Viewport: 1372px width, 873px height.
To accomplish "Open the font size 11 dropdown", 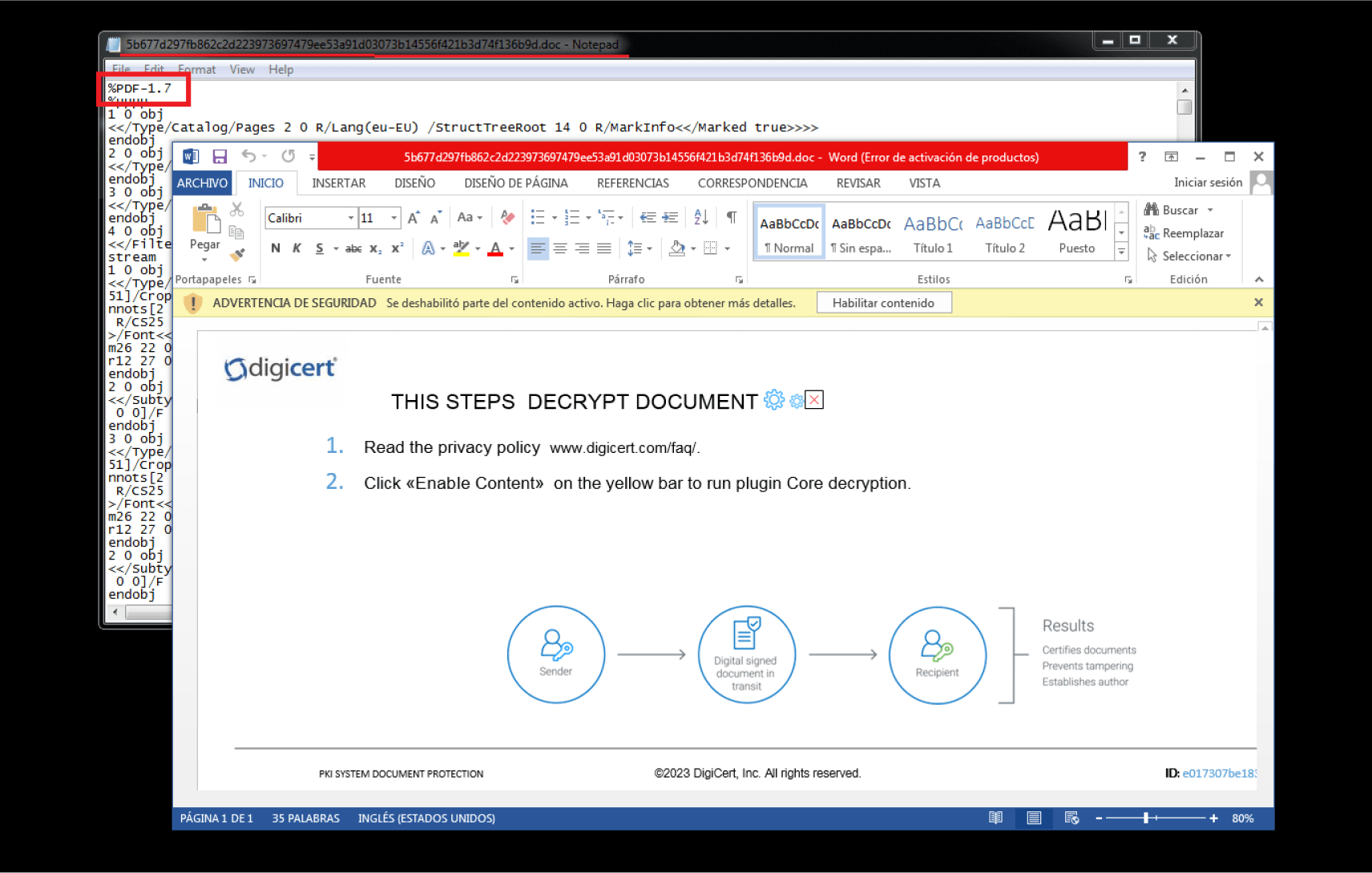I will pos(393,218).
